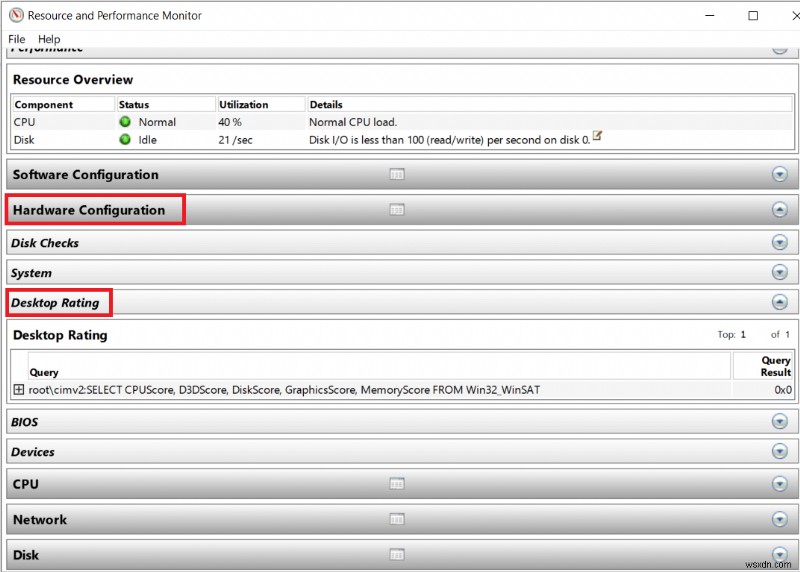Expand the CPU section with arrow
This screenshot has height=572, width=800.
[x=779, y=484]
